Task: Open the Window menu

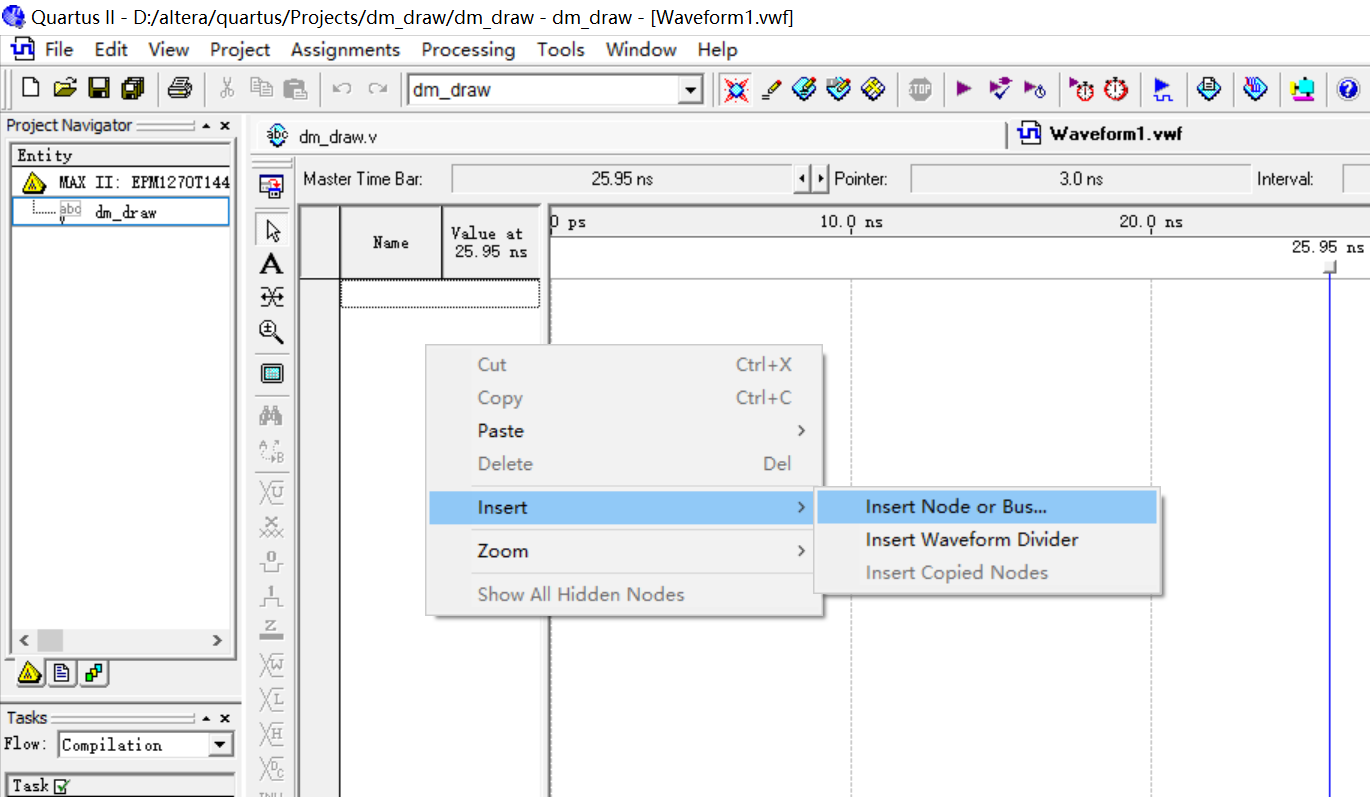Action: 641,49
